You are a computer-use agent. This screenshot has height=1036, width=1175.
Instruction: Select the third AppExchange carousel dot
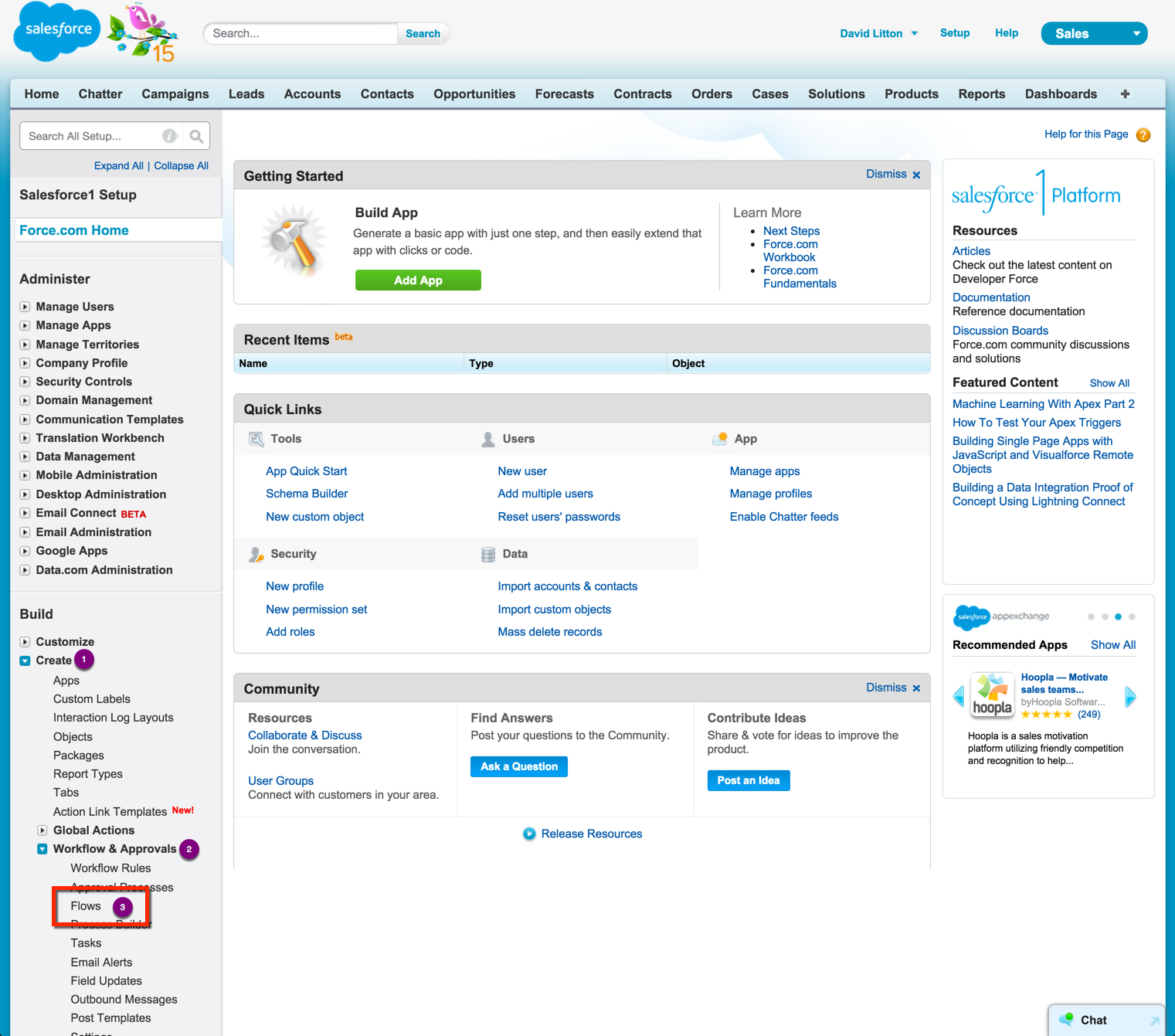pos(1118,617)
